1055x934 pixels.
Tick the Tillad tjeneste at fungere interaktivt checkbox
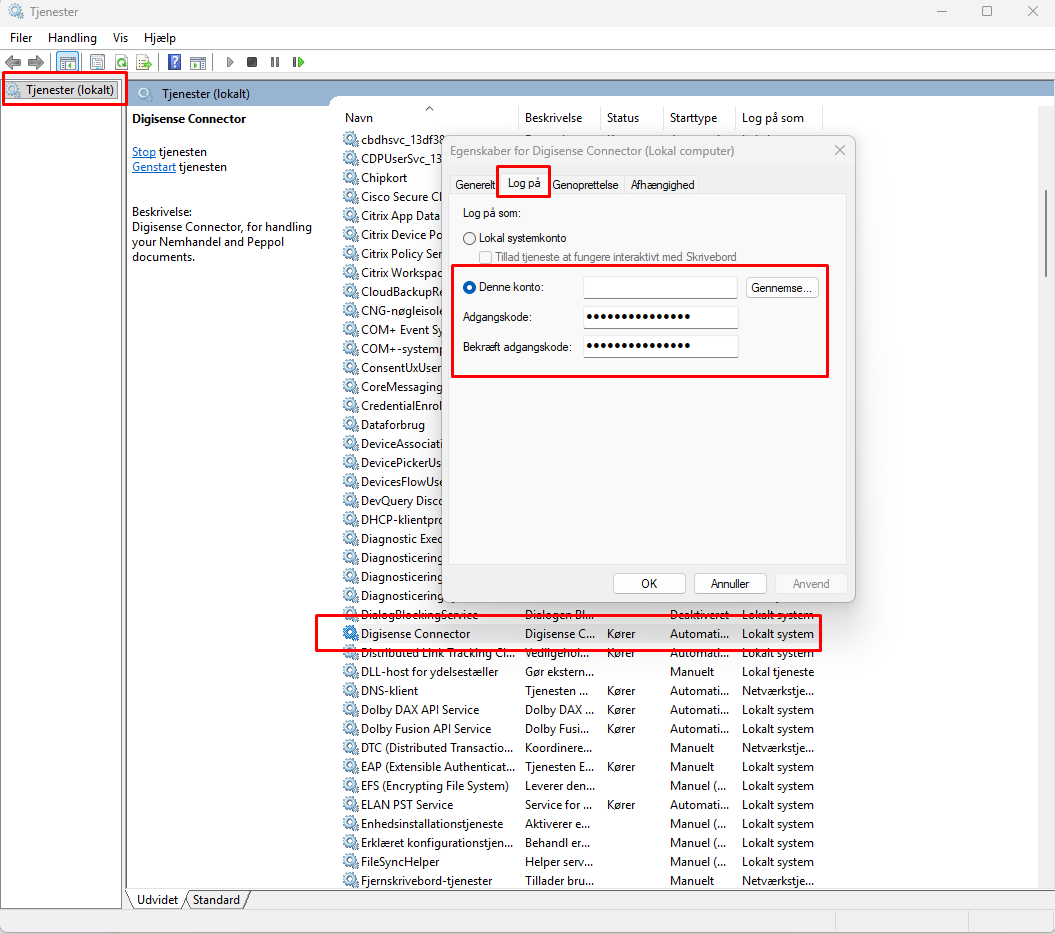coord(485,257)
